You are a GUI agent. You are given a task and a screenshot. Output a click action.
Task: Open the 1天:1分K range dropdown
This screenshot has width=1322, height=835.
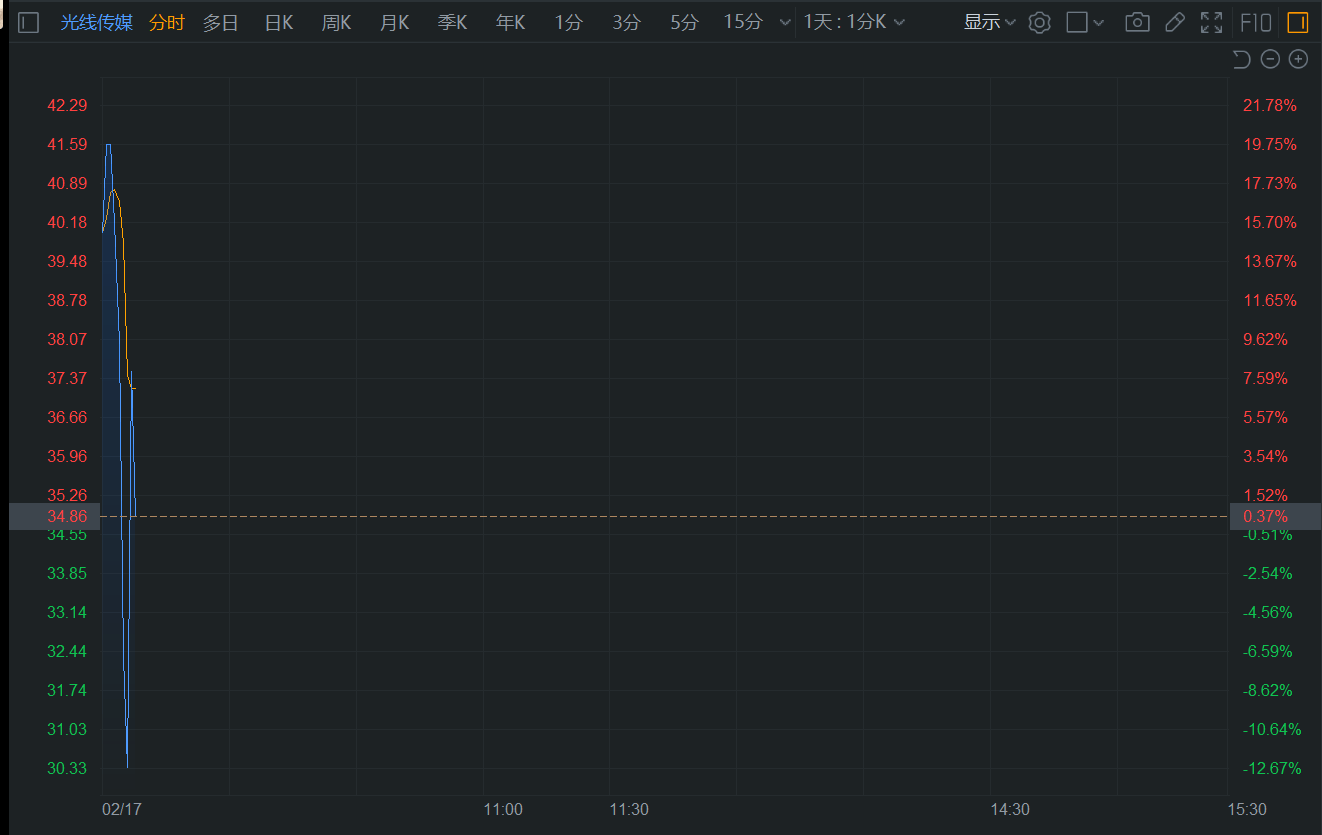coord(854,22)
